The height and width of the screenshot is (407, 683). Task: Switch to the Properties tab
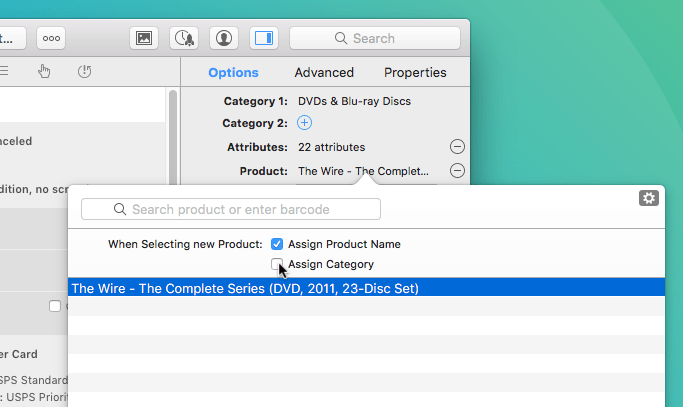click(415, 72)
